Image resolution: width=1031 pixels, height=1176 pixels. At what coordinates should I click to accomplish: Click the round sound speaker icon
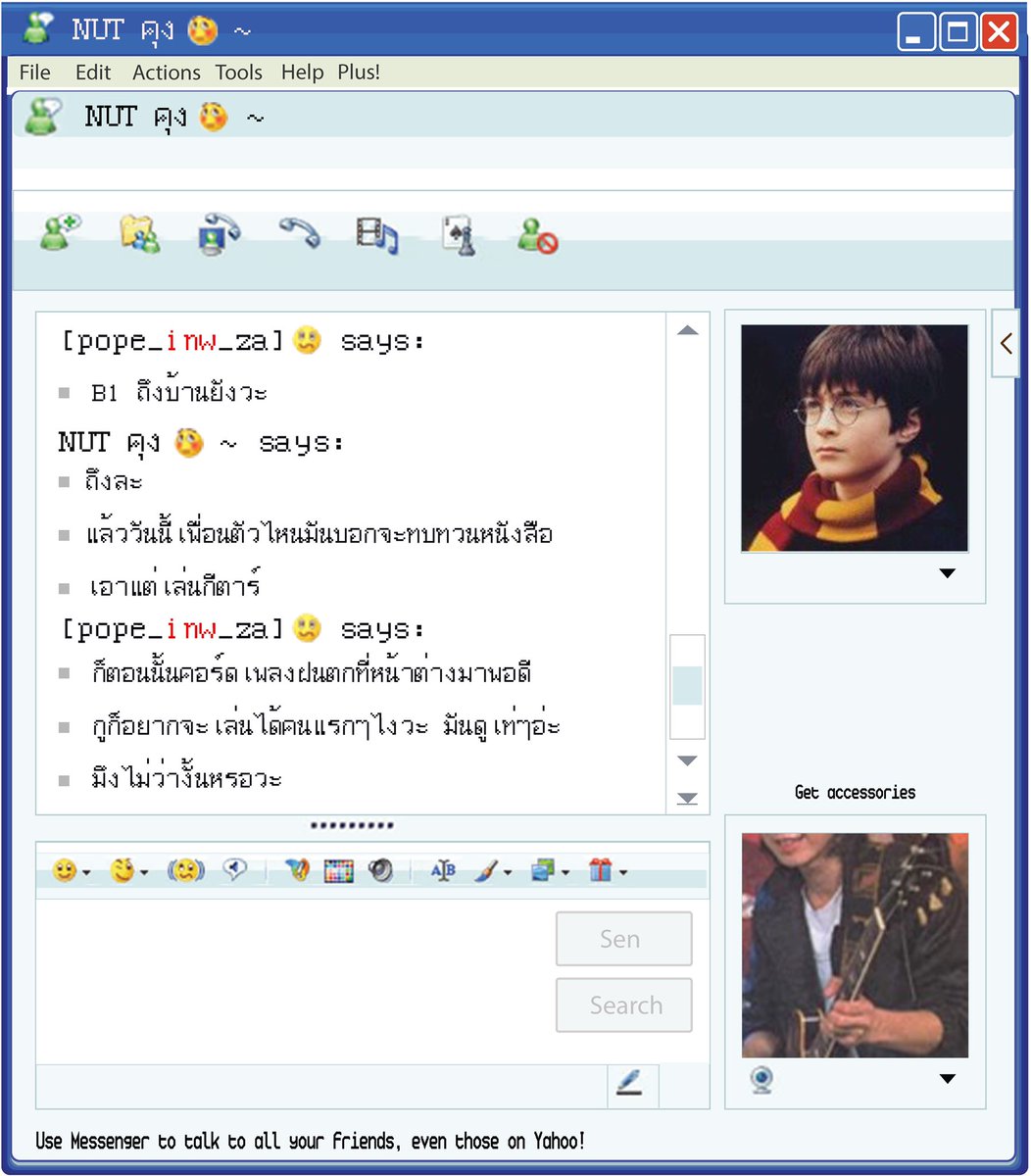pyautogui.click(x=381, y=870)
